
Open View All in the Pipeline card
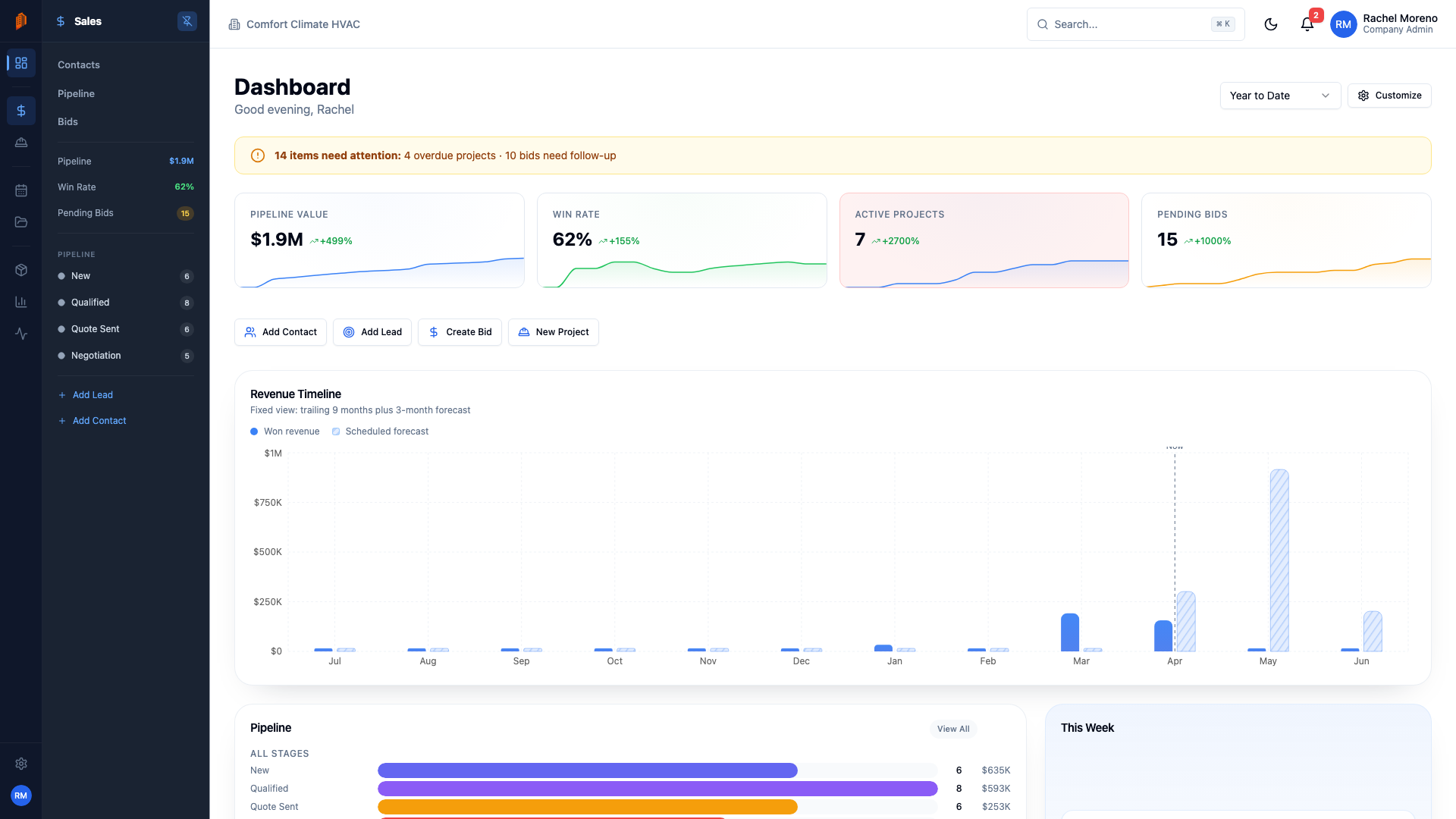(x=953, y=729)
